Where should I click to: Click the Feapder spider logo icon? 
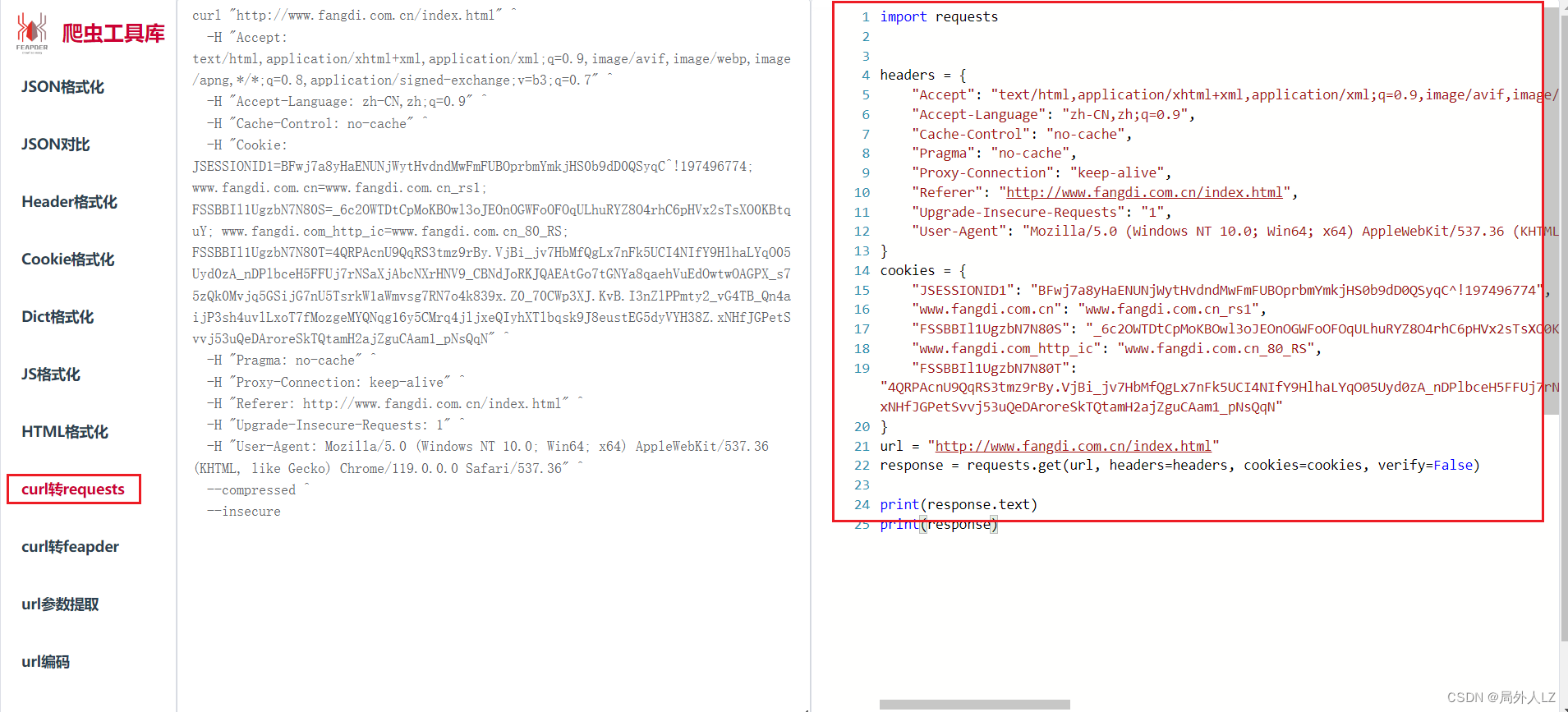coord(32,32)
